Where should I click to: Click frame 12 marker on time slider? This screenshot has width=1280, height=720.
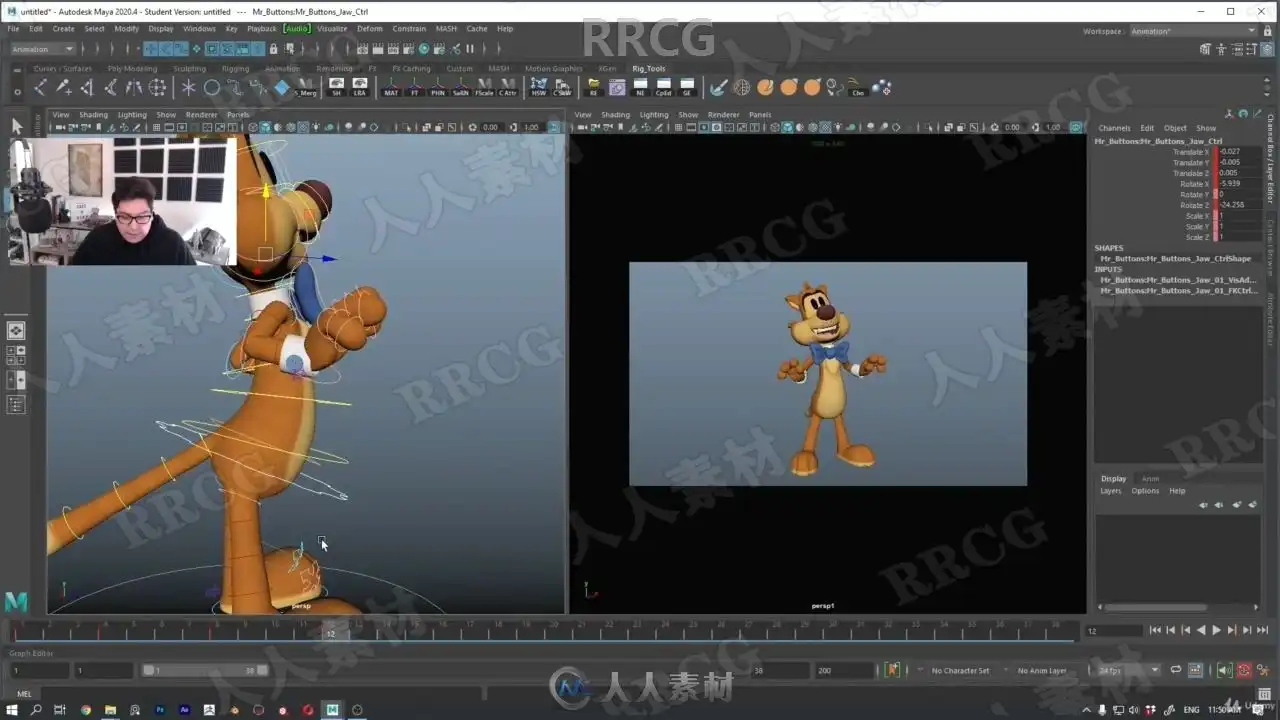click(330, 632)
